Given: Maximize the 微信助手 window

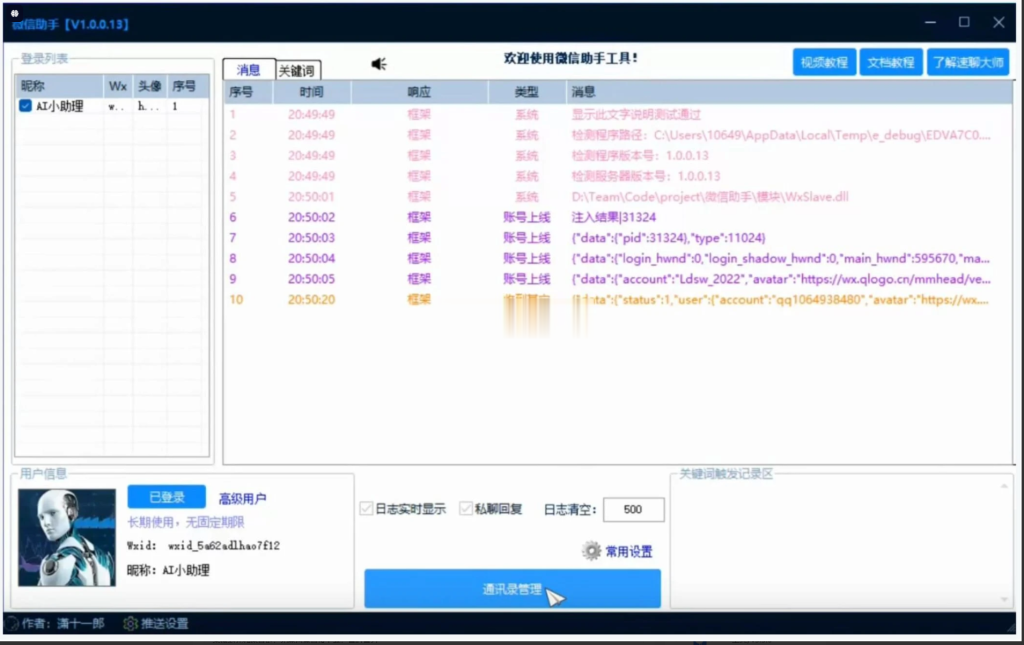Looking at the screenshot, I should [964, 22].
